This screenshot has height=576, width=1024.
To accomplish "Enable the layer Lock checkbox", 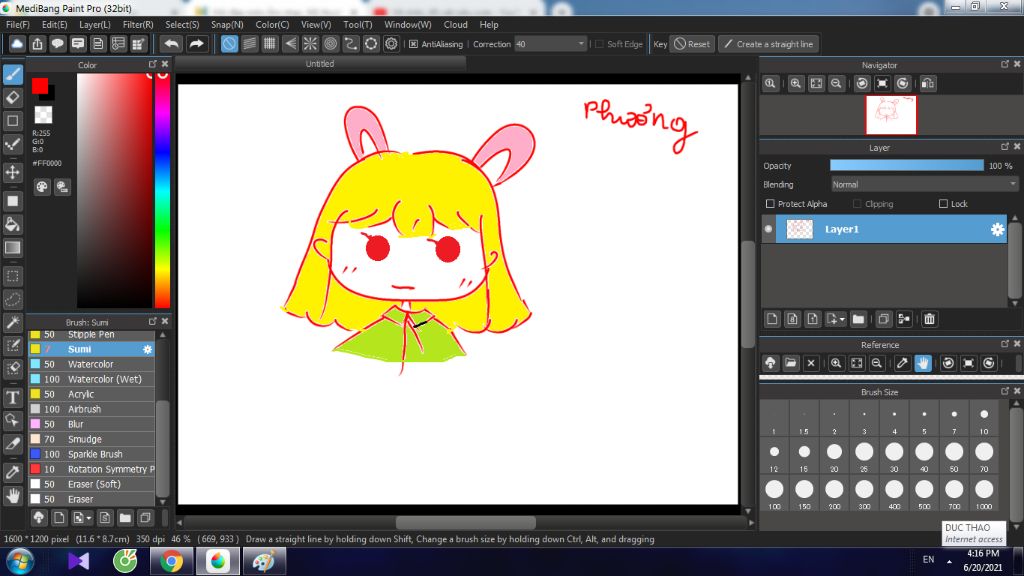I will coord(943,204).
